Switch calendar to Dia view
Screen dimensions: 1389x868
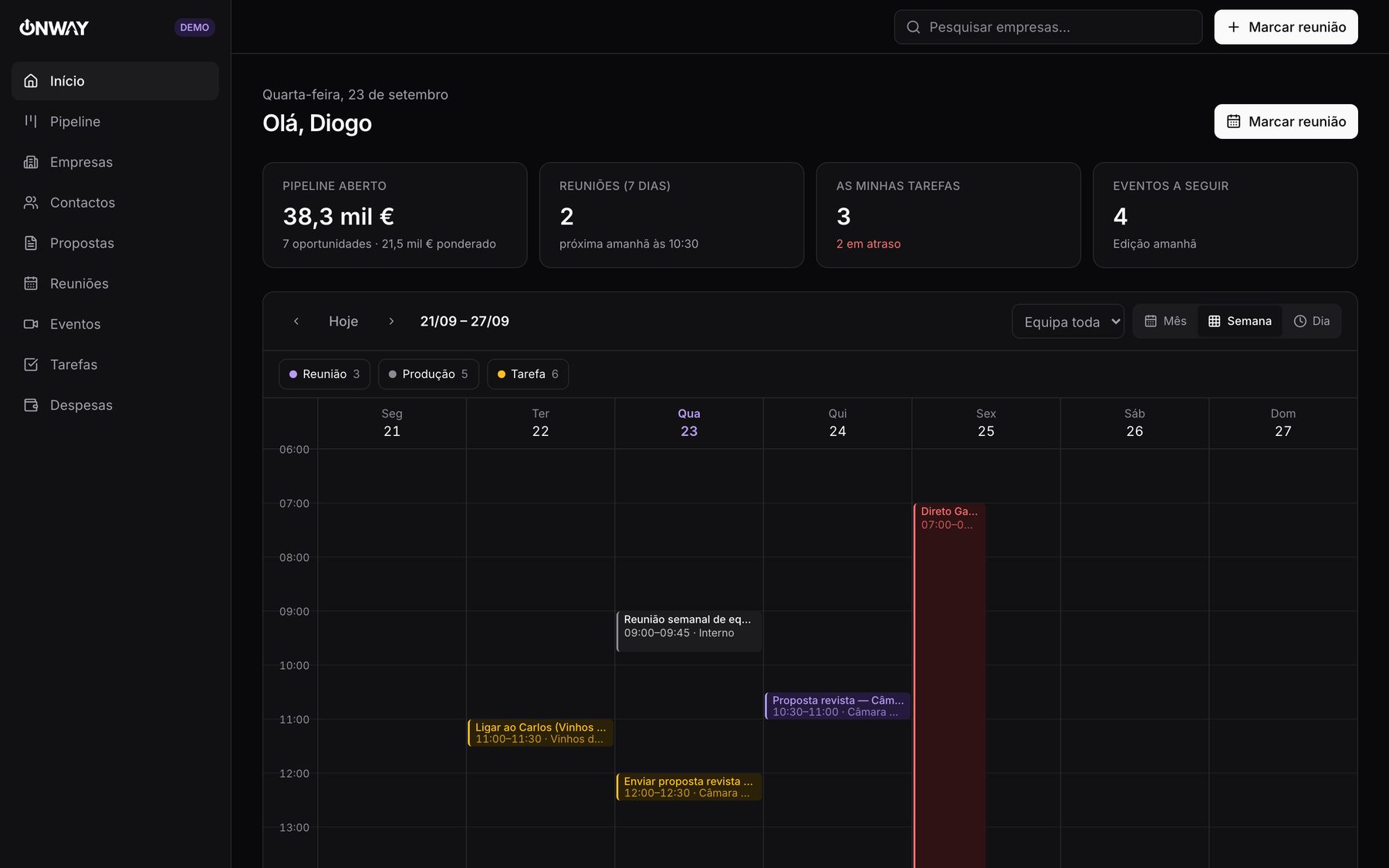tap(1312, 321)
